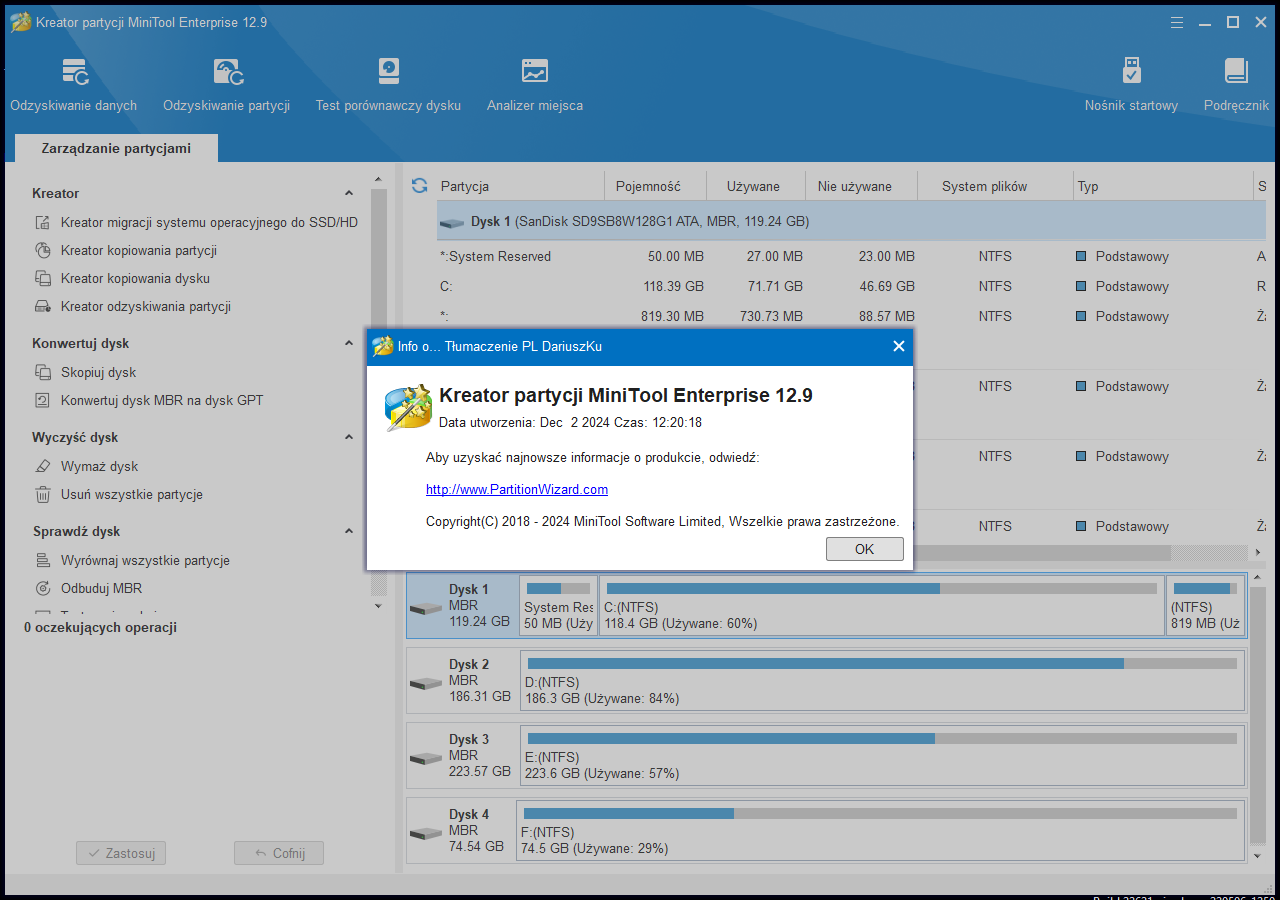
Task: Open Odzyskiwanie partycji tool
Action: (227, 85)
